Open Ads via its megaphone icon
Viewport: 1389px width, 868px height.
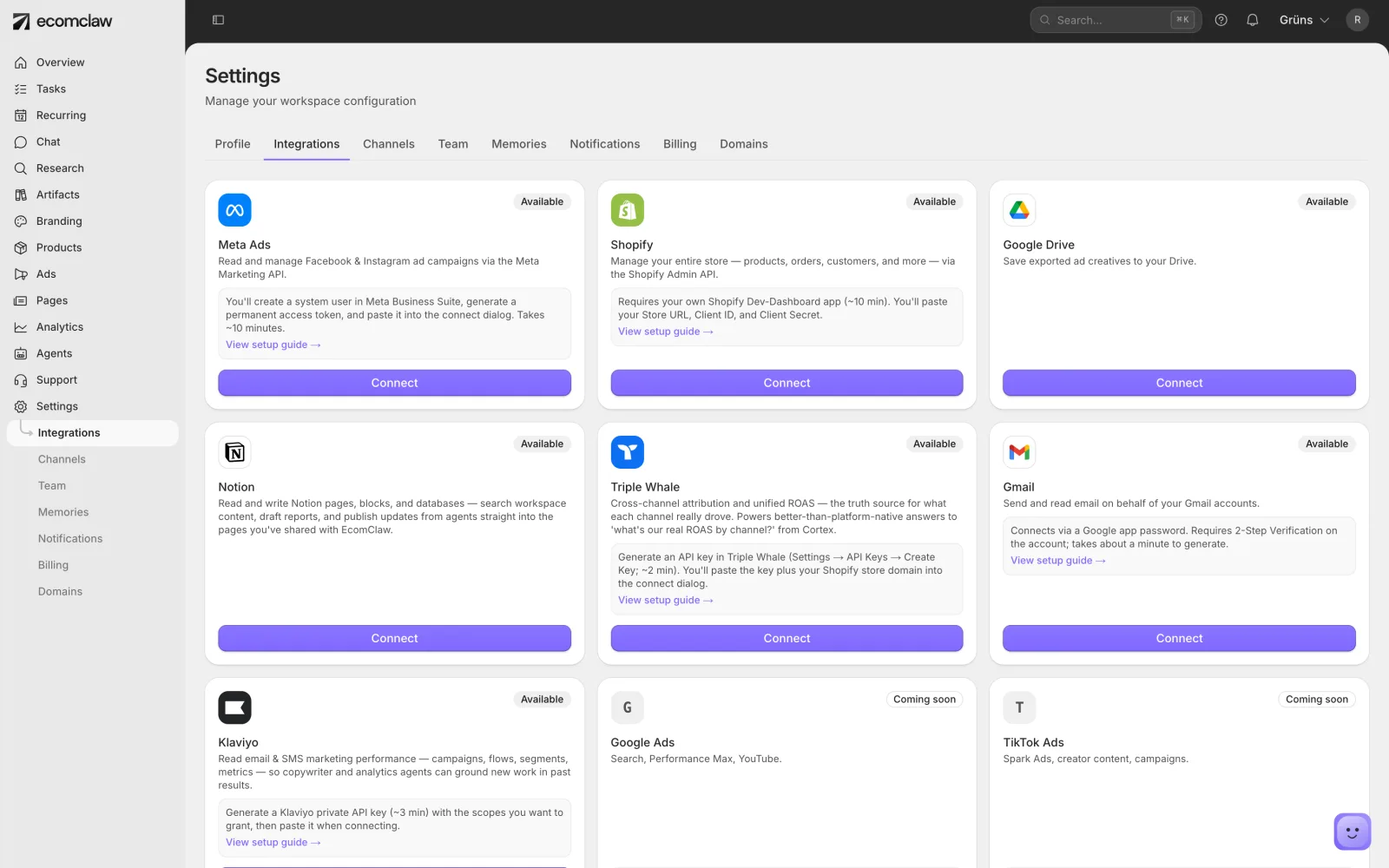click(21, 274)
